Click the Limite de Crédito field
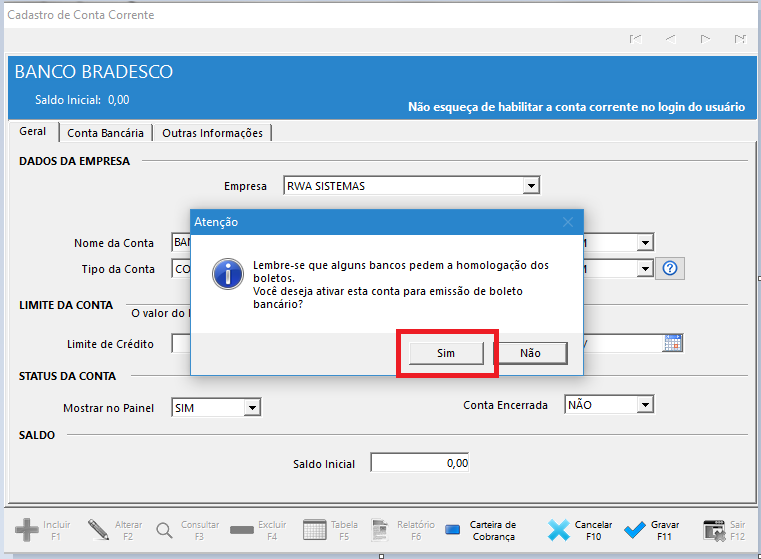Viewport: 761px width, 559px height. coord(181,344)
